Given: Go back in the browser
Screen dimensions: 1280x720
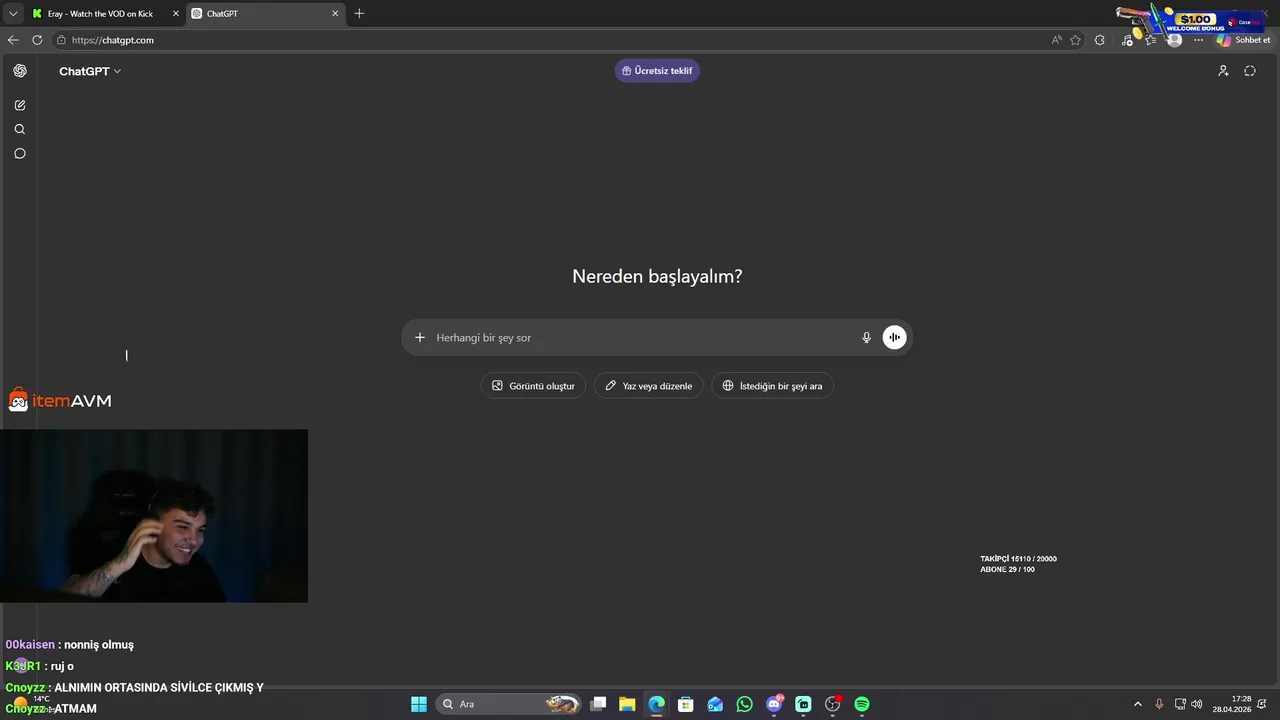Looking at the screenshot, I should pyautogui.click(x=13, y=40).
